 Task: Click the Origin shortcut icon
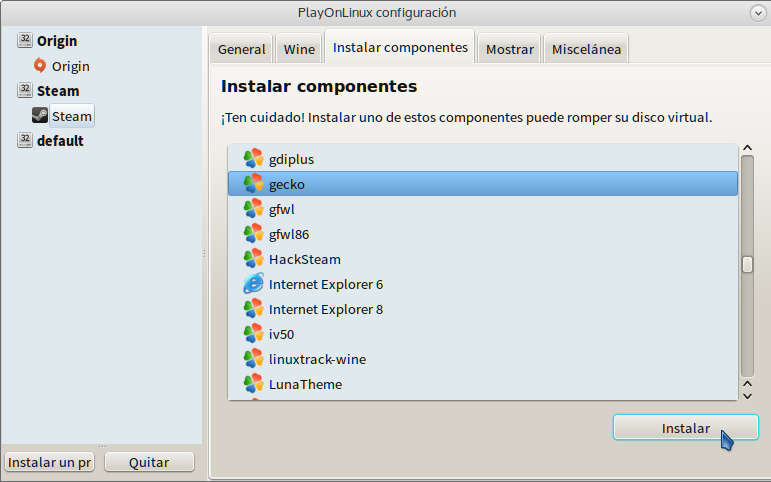tap(40, 66)
